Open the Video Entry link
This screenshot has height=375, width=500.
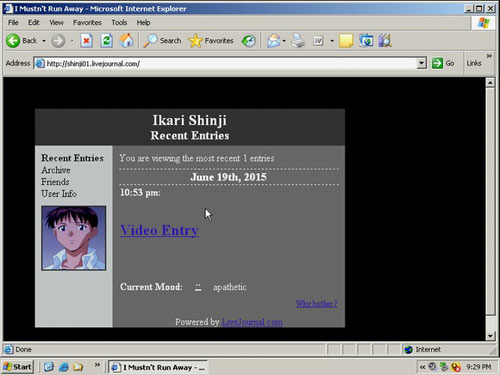pyautogui.click(x=159, y=230)
